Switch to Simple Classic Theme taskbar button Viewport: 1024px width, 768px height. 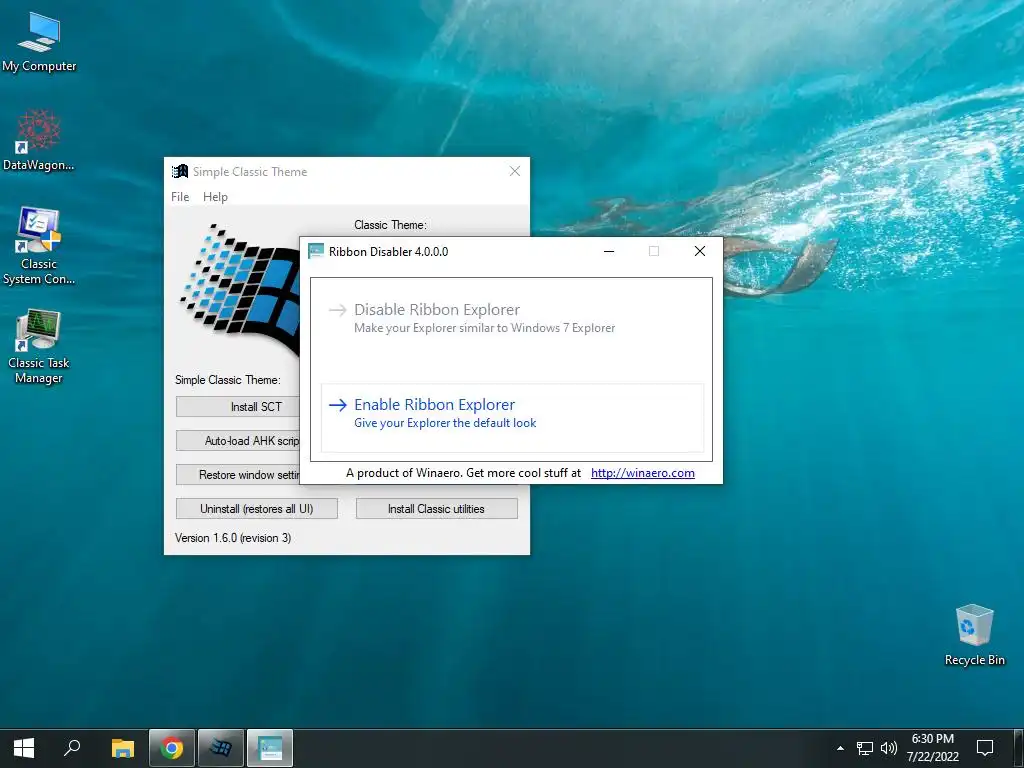tap(221, 748)
